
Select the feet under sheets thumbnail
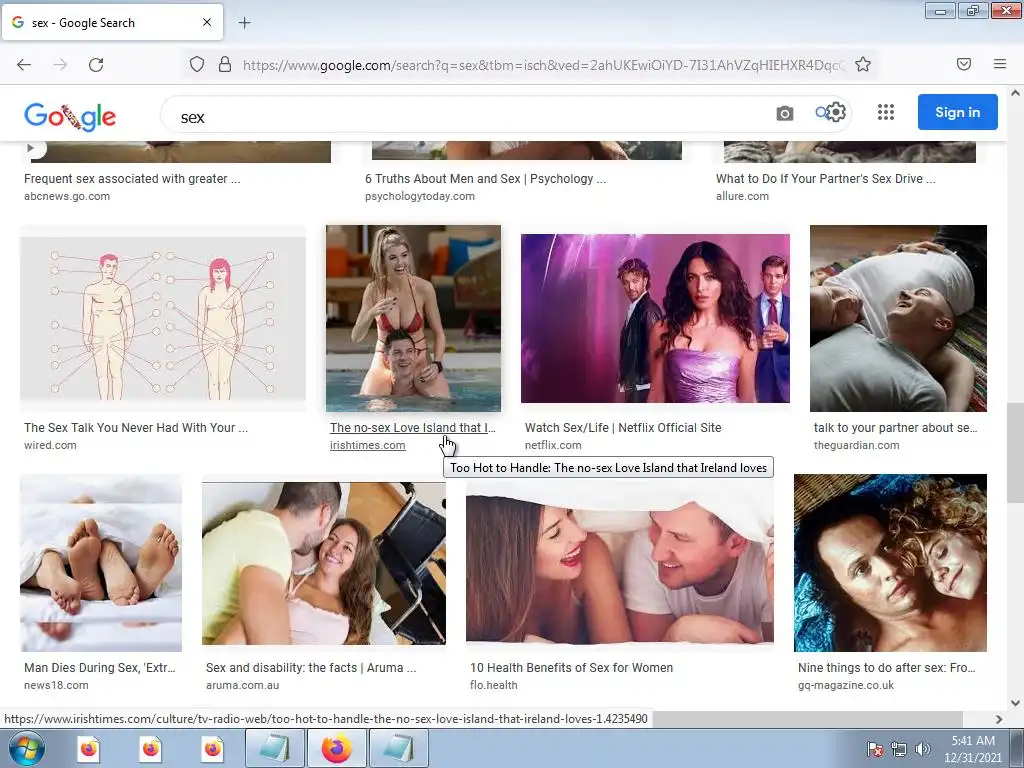click(x=101, y=563)
